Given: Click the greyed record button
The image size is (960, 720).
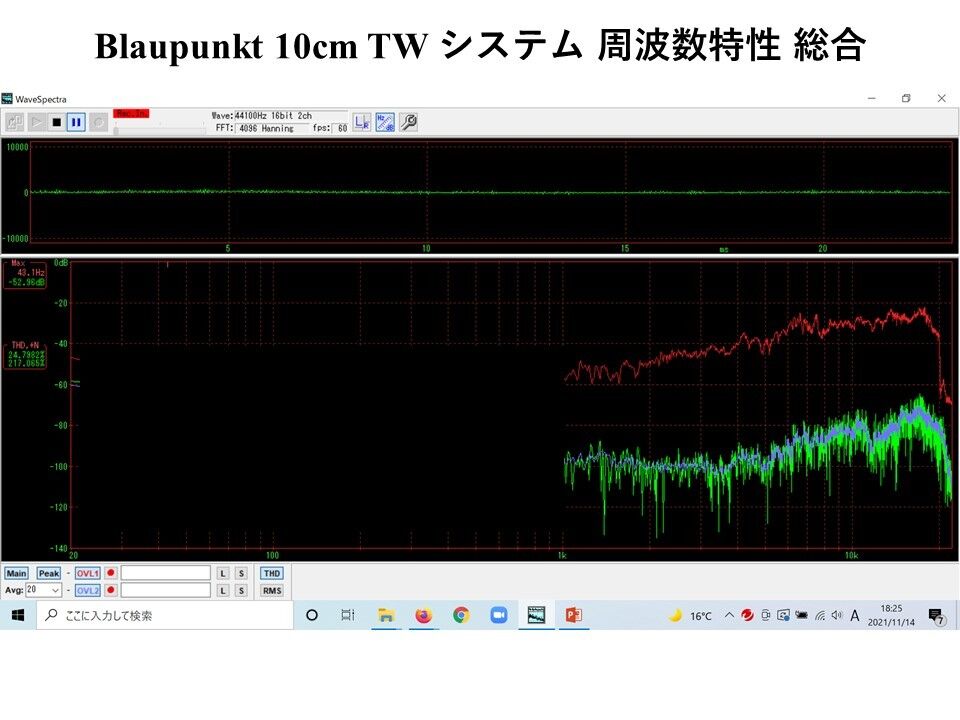Looking at the screenshot, I should [98, 122].
